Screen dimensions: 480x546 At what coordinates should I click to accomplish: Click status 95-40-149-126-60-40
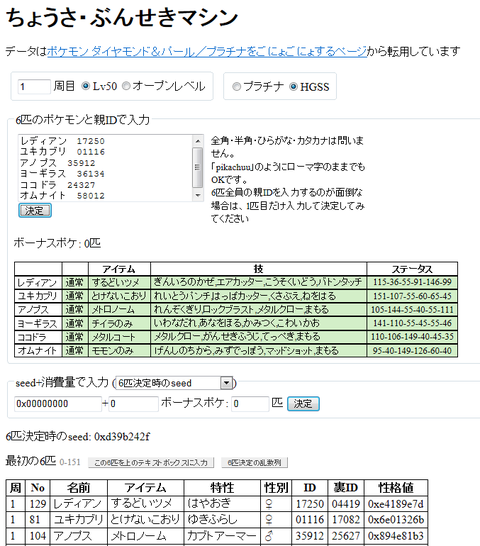click(412, 350)
